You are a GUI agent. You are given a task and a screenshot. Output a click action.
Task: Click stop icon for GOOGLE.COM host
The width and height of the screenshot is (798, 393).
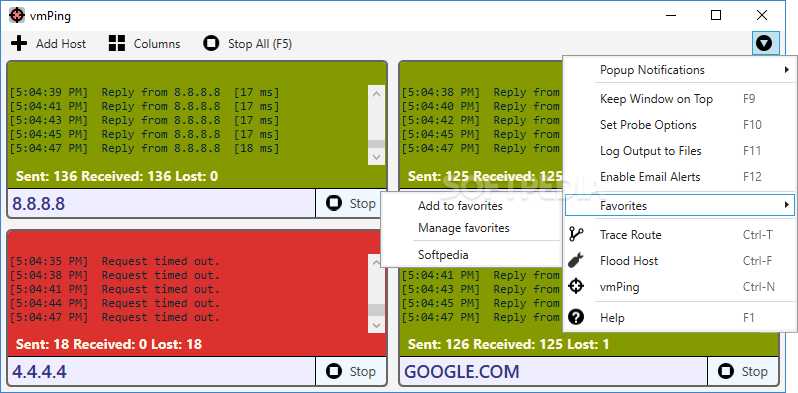(726, 372)
